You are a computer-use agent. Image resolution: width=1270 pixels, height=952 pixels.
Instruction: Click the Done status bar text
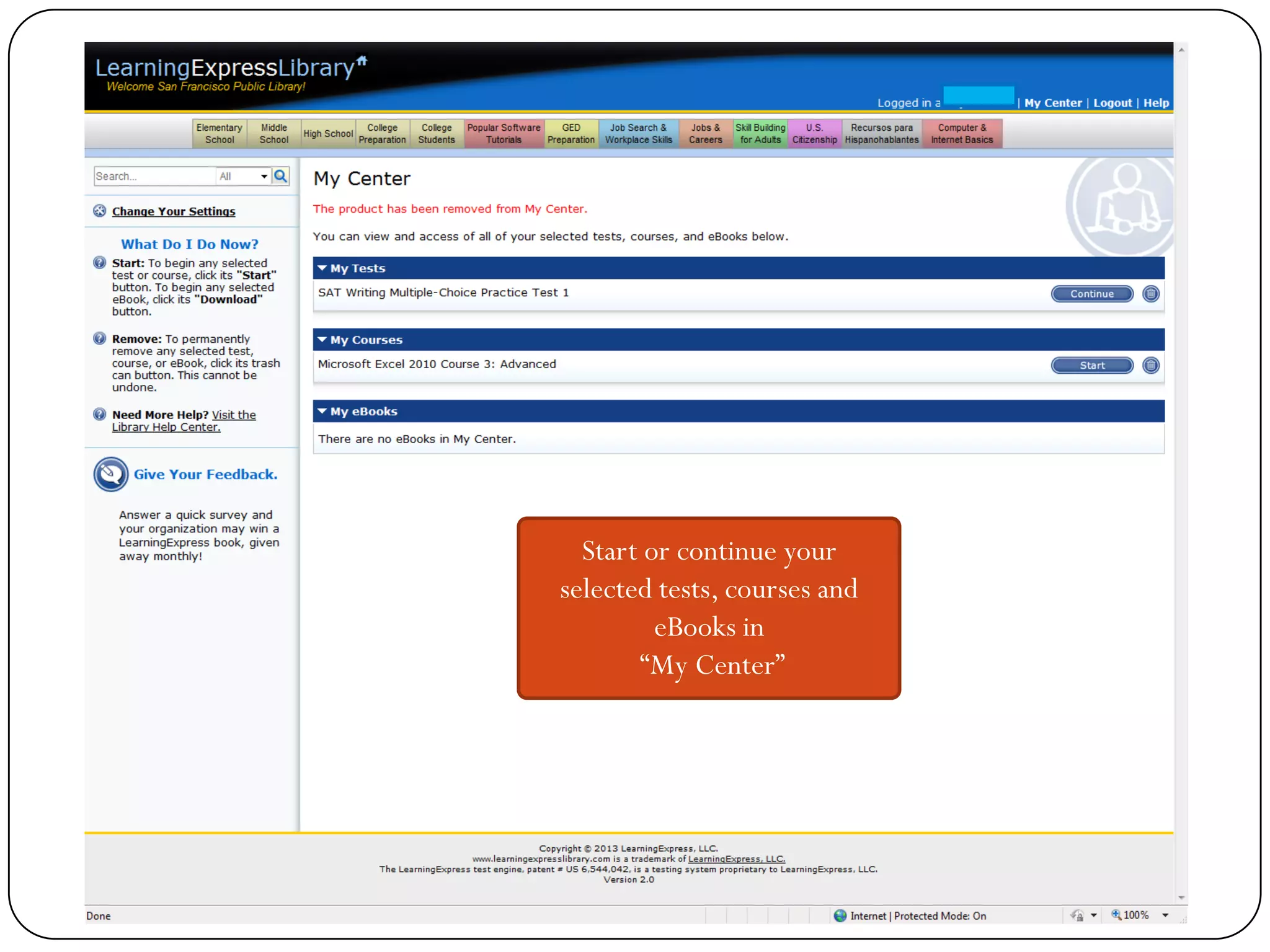(98, 915)
